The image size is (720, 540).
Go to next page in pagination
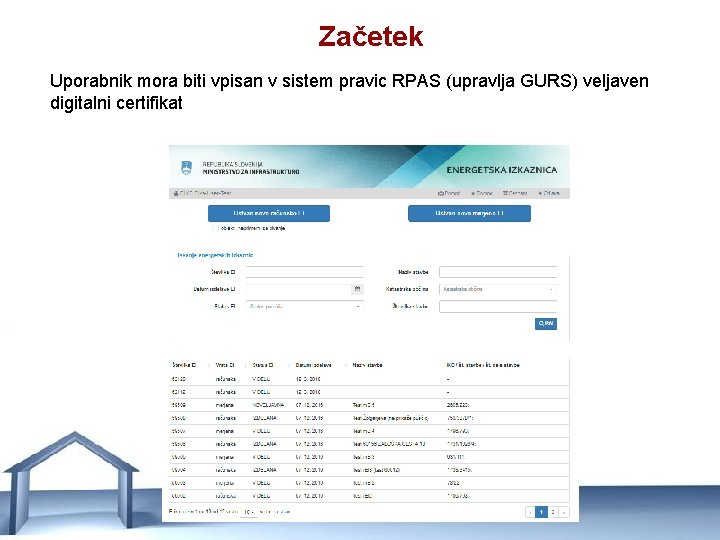point(564,512)
